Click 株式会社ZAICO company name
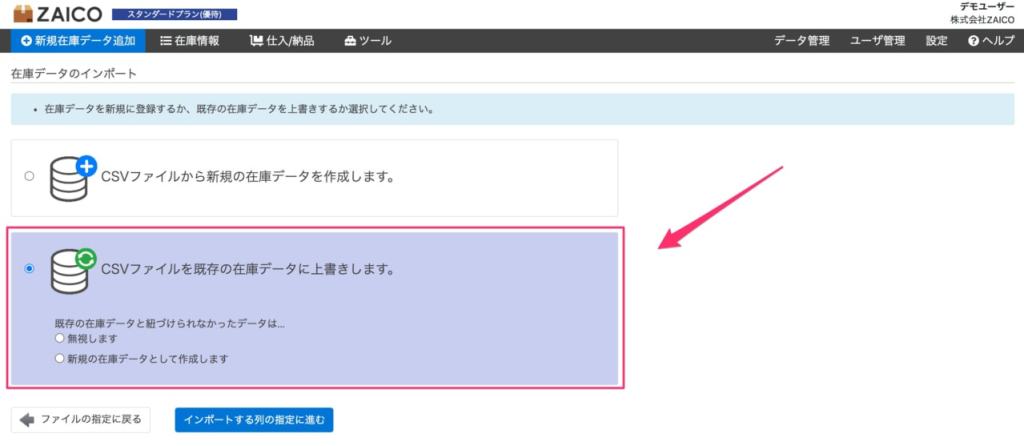Viewport: 1024px width, 446px height. tap(982, 20)
